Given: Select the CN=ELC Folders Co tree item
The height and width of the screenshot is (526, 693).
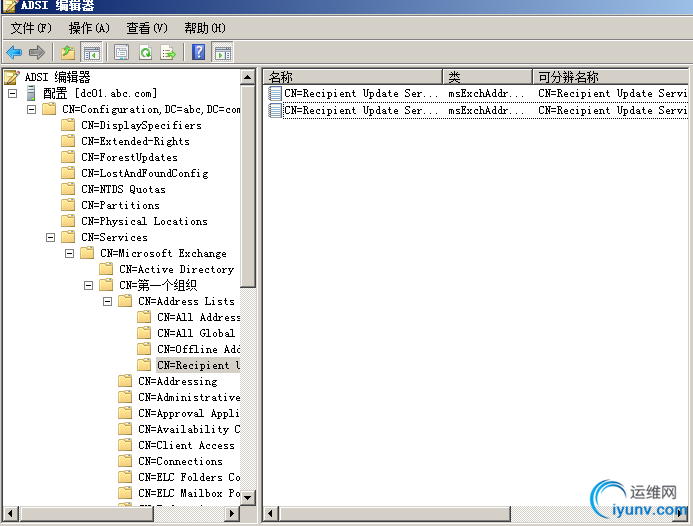Looking at the screenshot, I should pyautogui.click(x=189, y=477).
